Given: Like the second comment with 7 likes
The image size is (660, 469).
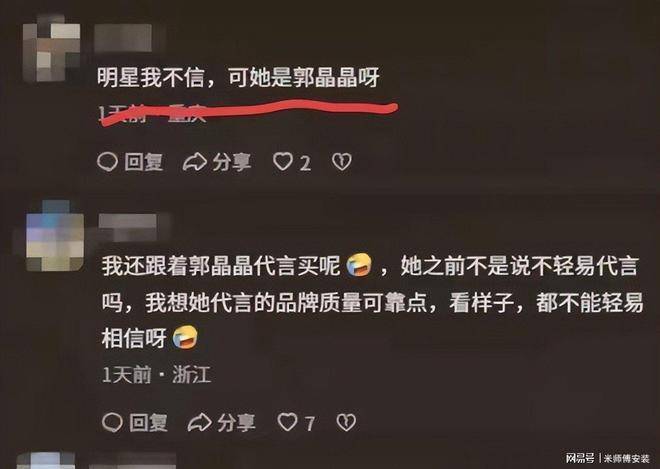Looking at the screenshot, I should [287, 422].
